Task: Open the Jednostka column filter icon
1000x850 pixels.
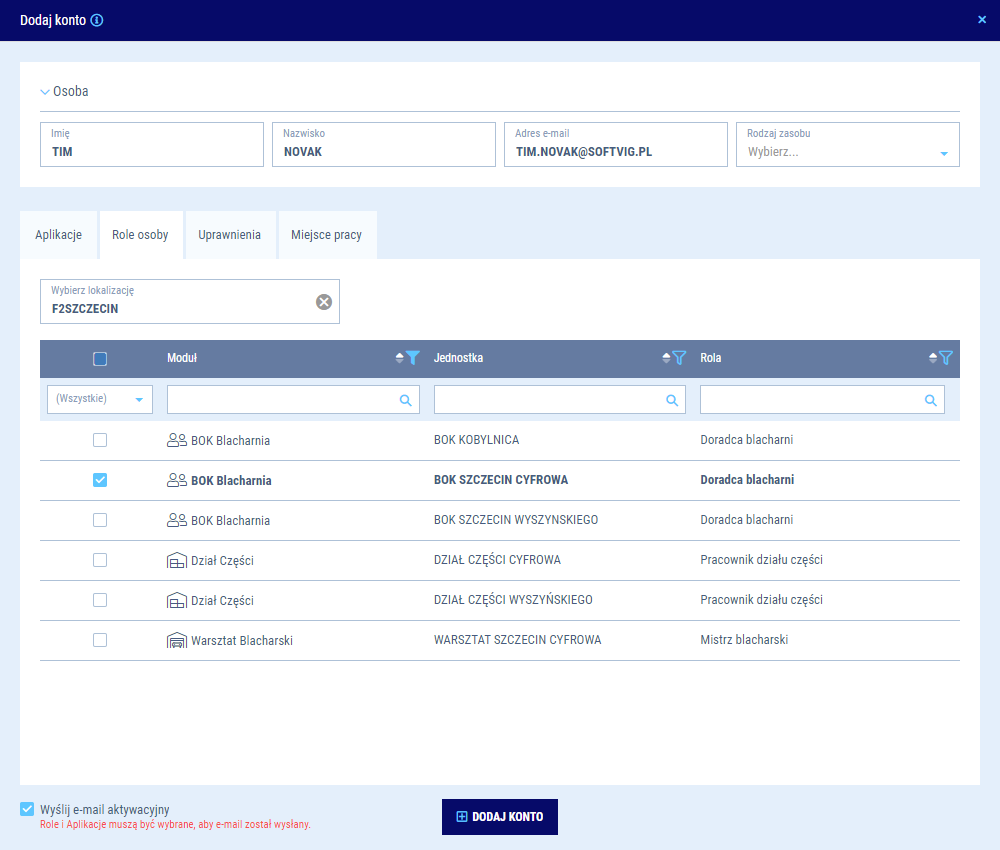Action: pos(679,358)
